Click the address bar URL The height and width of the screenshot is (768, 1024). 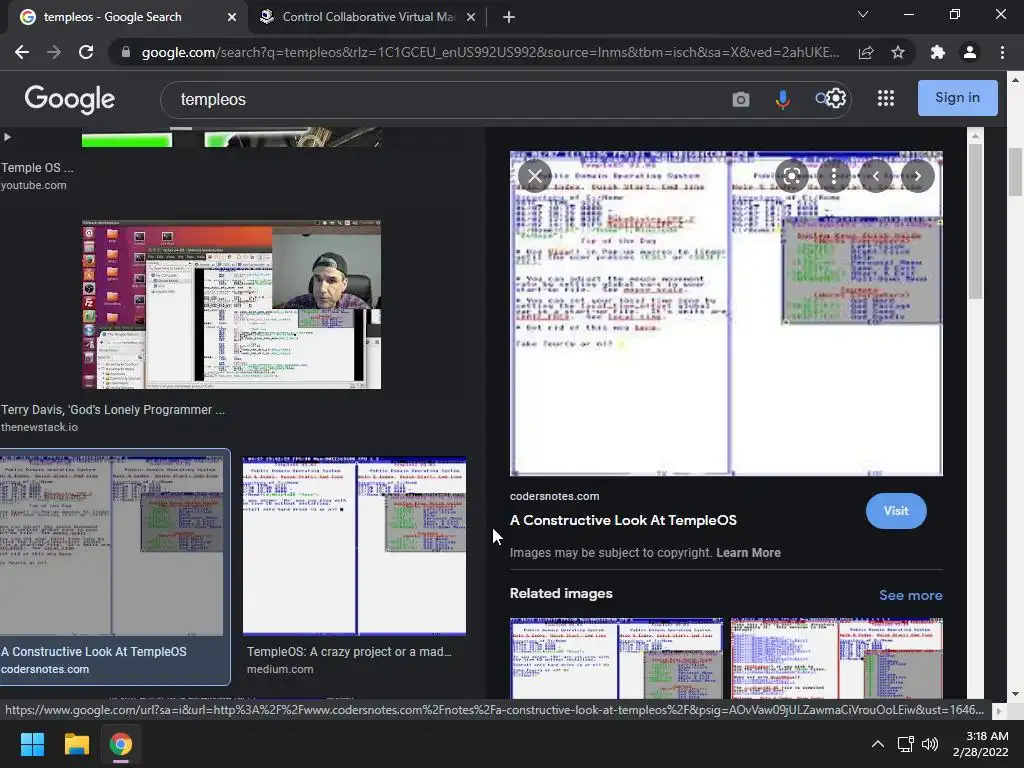(x=490, y=52)
